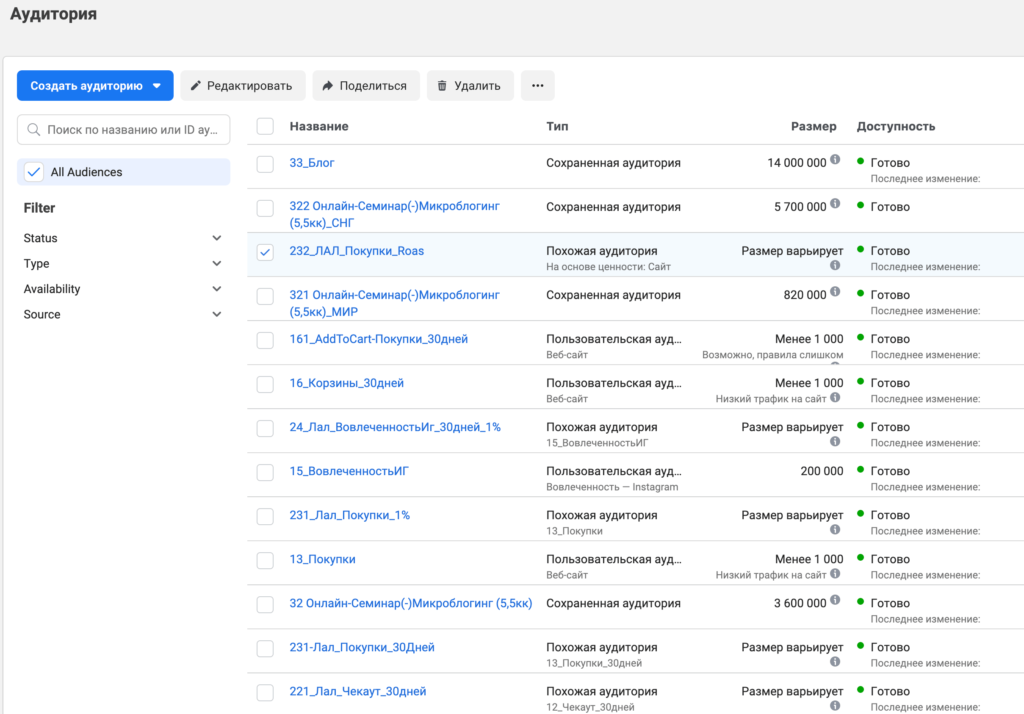The height and width of the screenshot is (714, 1024).
Task: Sort by the Название column header
Action: pyautogui.click(x=319, y=126)
